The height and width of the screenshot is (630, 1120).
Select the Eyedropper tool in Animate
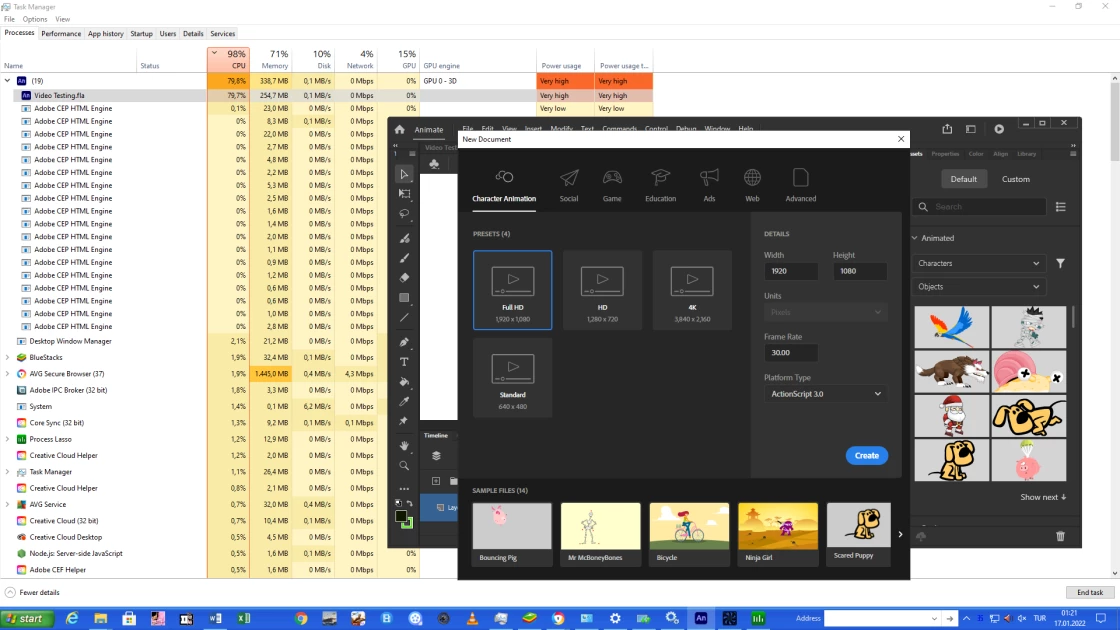point(404,401)
